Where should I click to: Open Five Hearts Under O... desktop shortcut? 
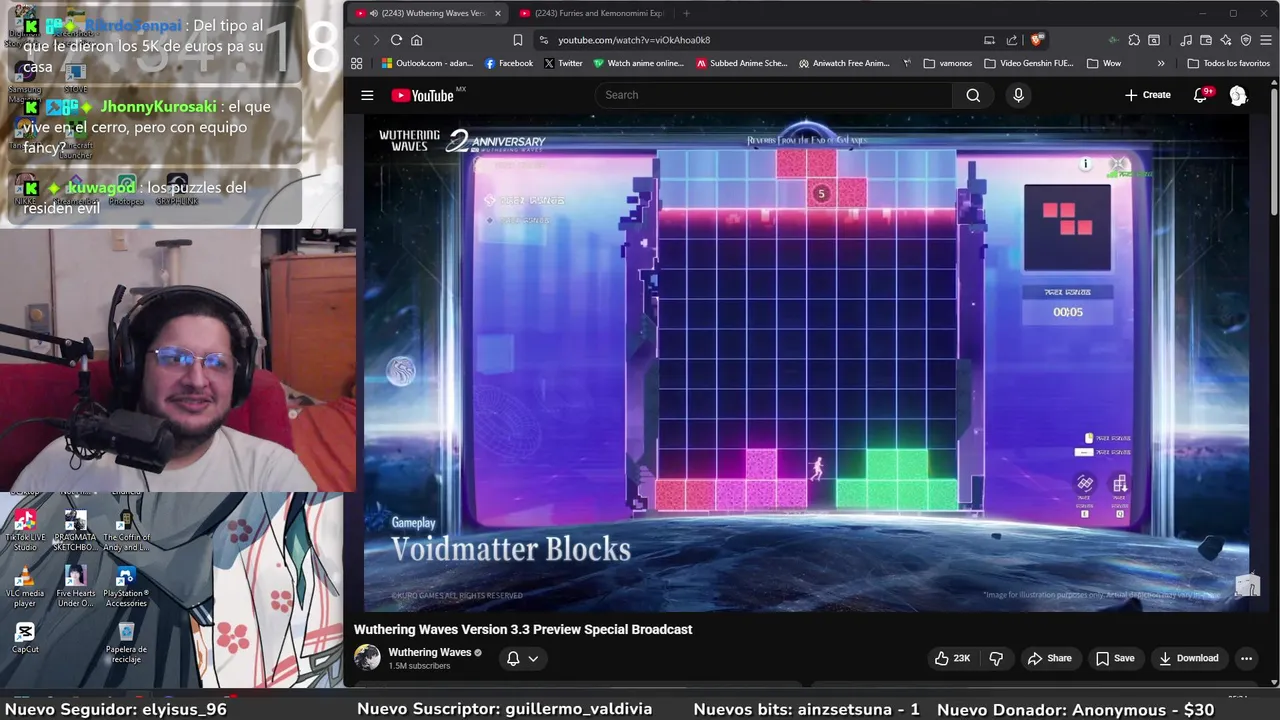[x=75, y=587]
